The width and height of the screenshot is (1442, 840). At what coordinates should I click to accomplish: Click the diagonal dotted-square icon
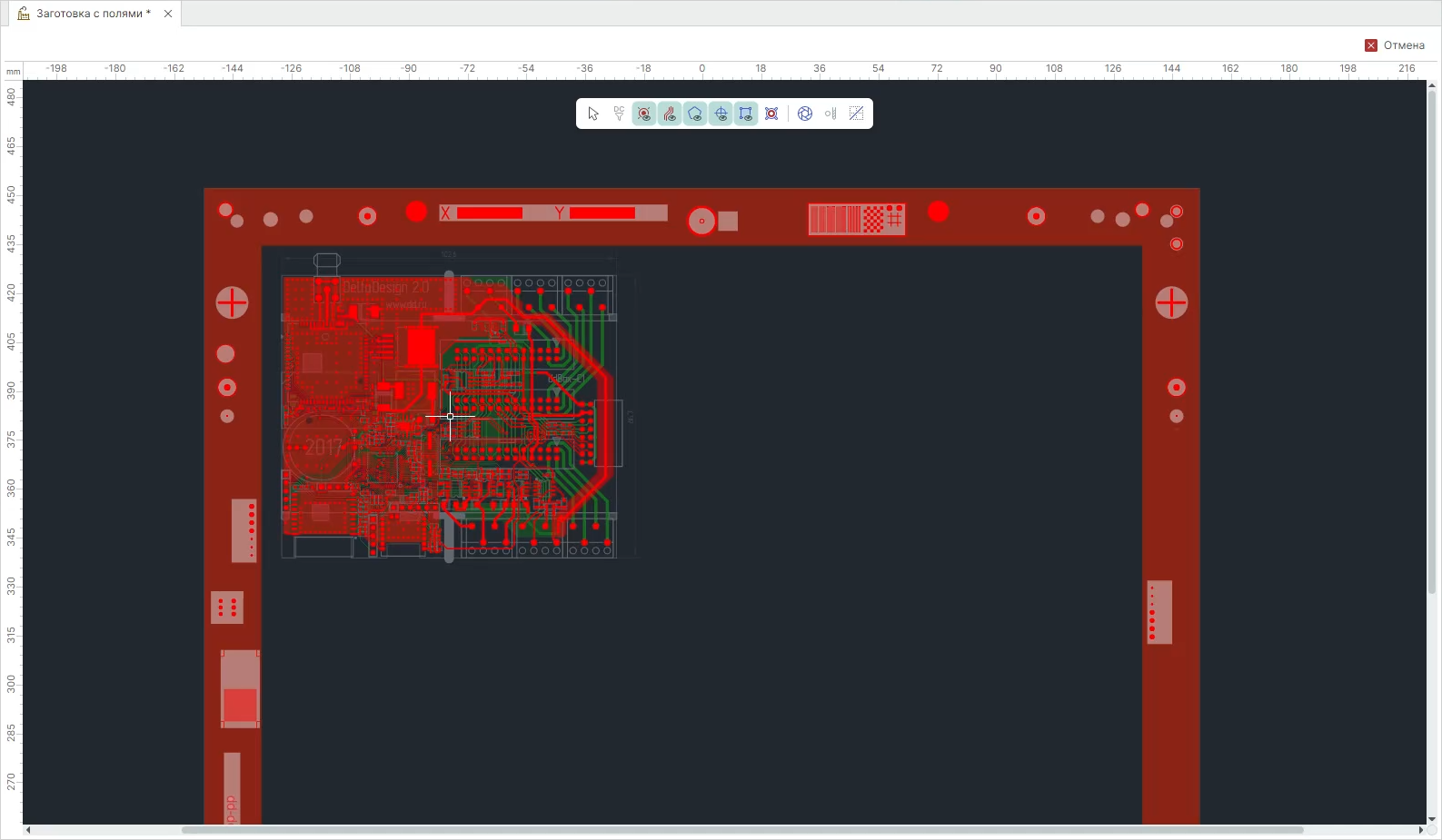pos(856,114)
